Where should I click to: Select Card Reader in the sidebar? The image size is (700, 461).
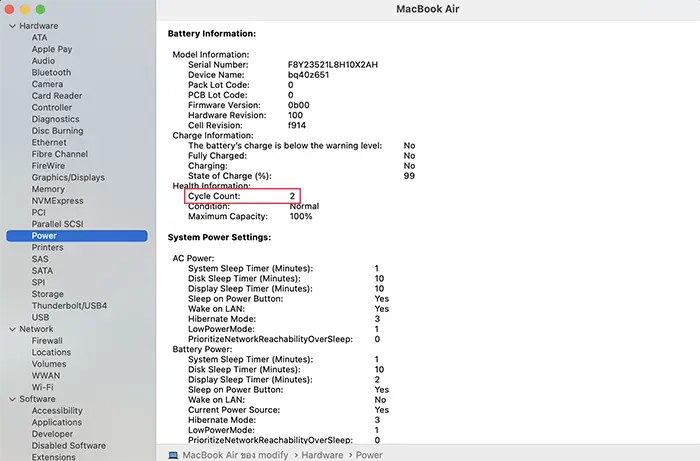click(57, 96)
